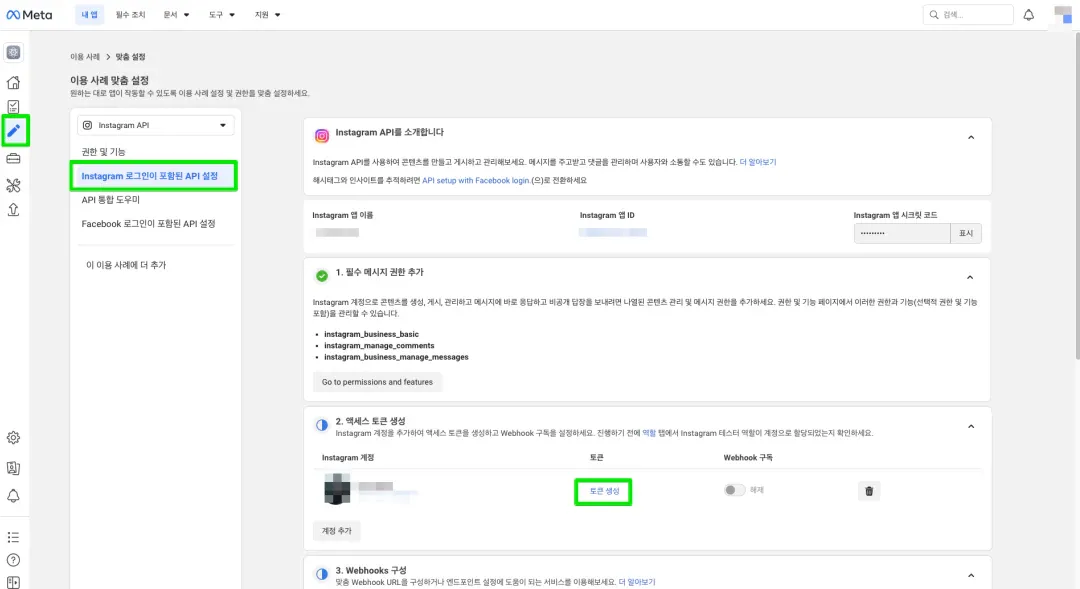
Task: Select 권한 및 기능 in side menu
Action: (x=103, y=152)
